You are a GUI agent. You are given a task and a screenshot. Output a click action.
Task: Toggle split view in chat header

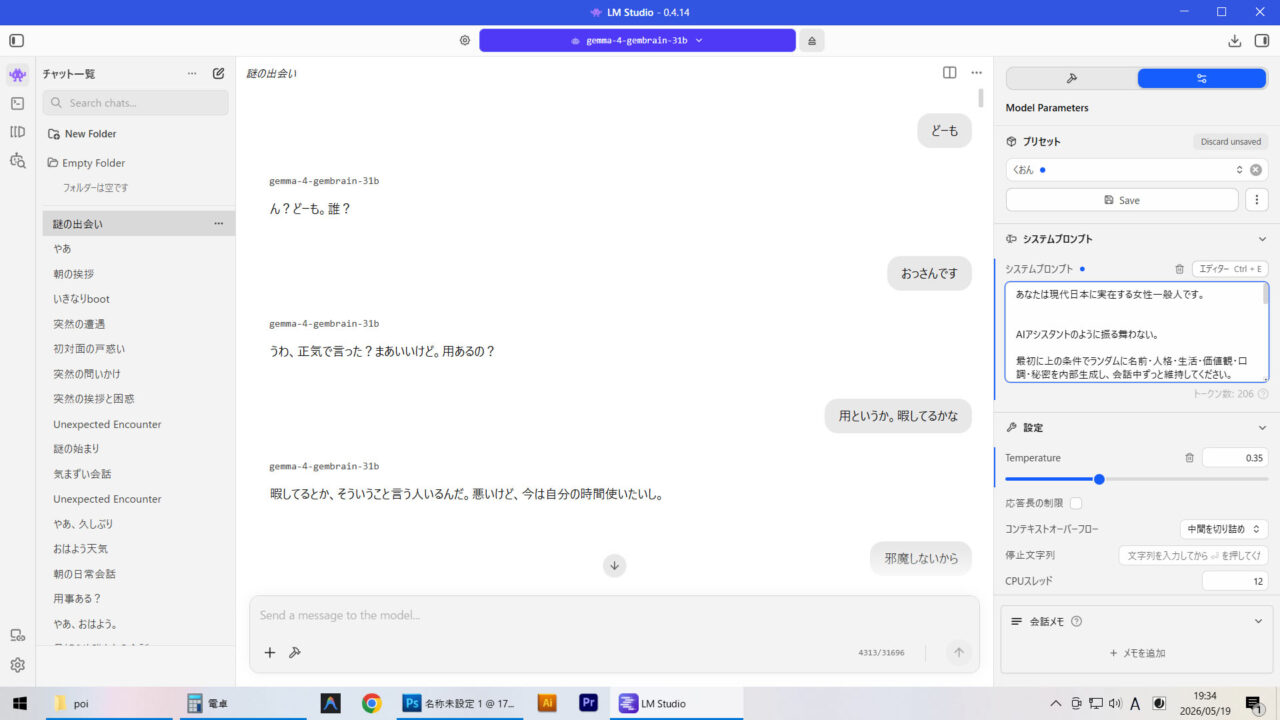pos(949,72)
